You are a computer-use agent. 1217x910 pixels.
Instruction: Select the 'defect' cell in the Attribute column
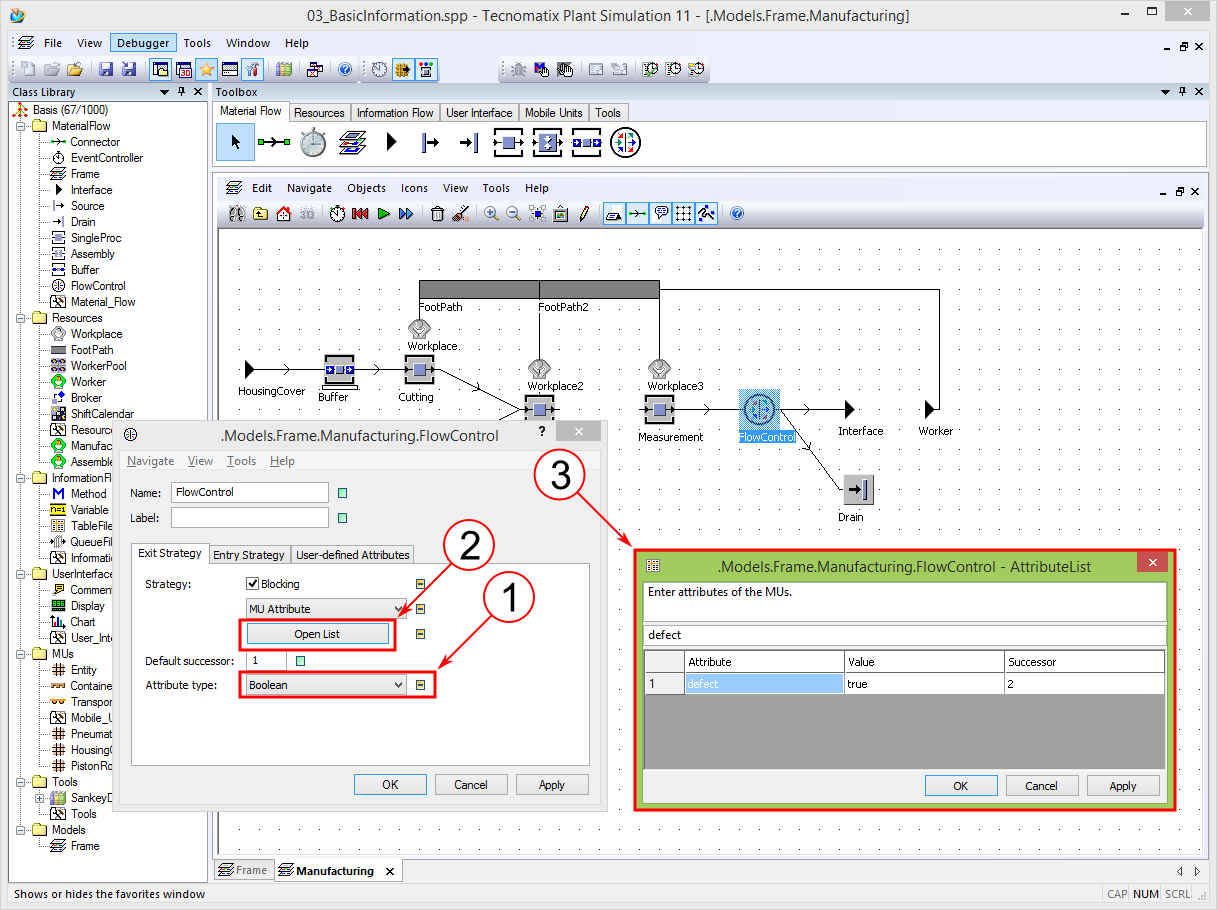764,684
